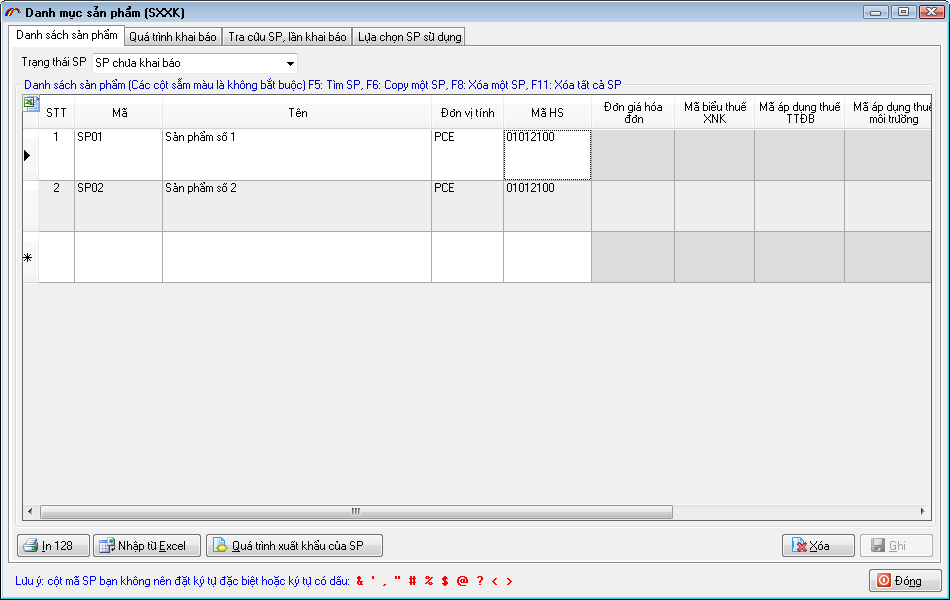The width and height of the screenshot is (950, 600).
Task: Select row 1 using its arrow indicator
Action: (x=27, y=155)
